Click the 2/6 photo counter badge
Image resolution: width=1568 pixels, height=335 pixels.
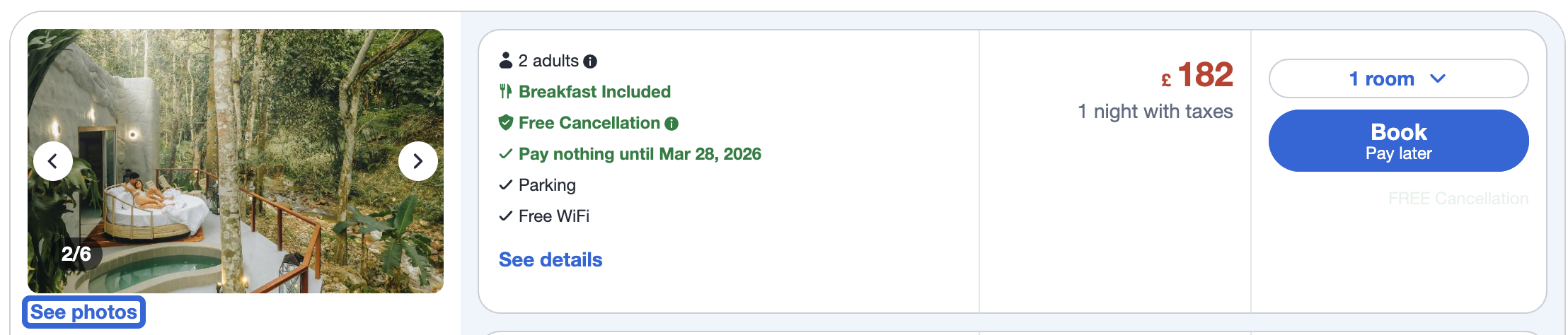76,254
